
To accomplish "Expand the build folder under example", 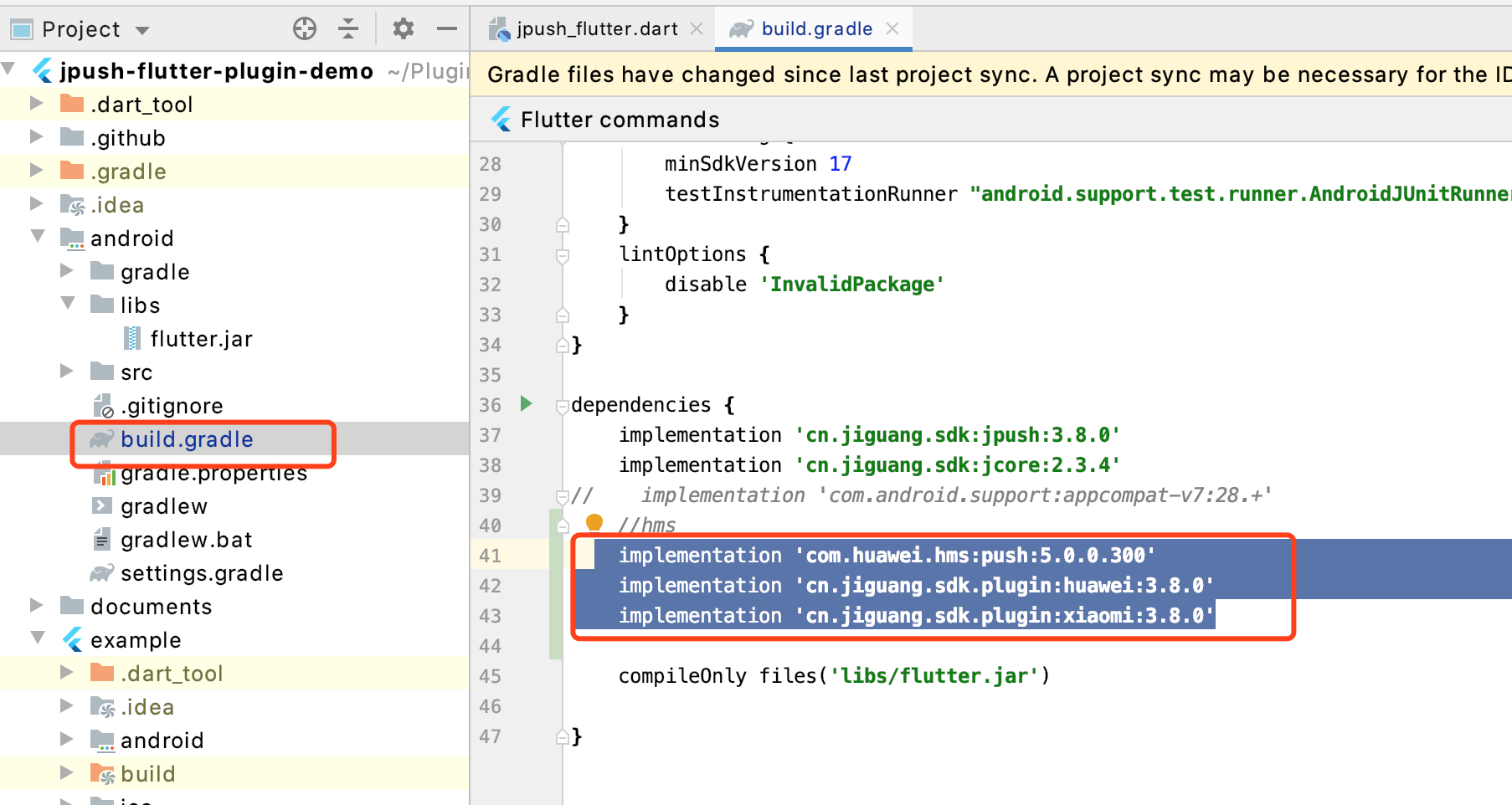I will pos(67,772).
